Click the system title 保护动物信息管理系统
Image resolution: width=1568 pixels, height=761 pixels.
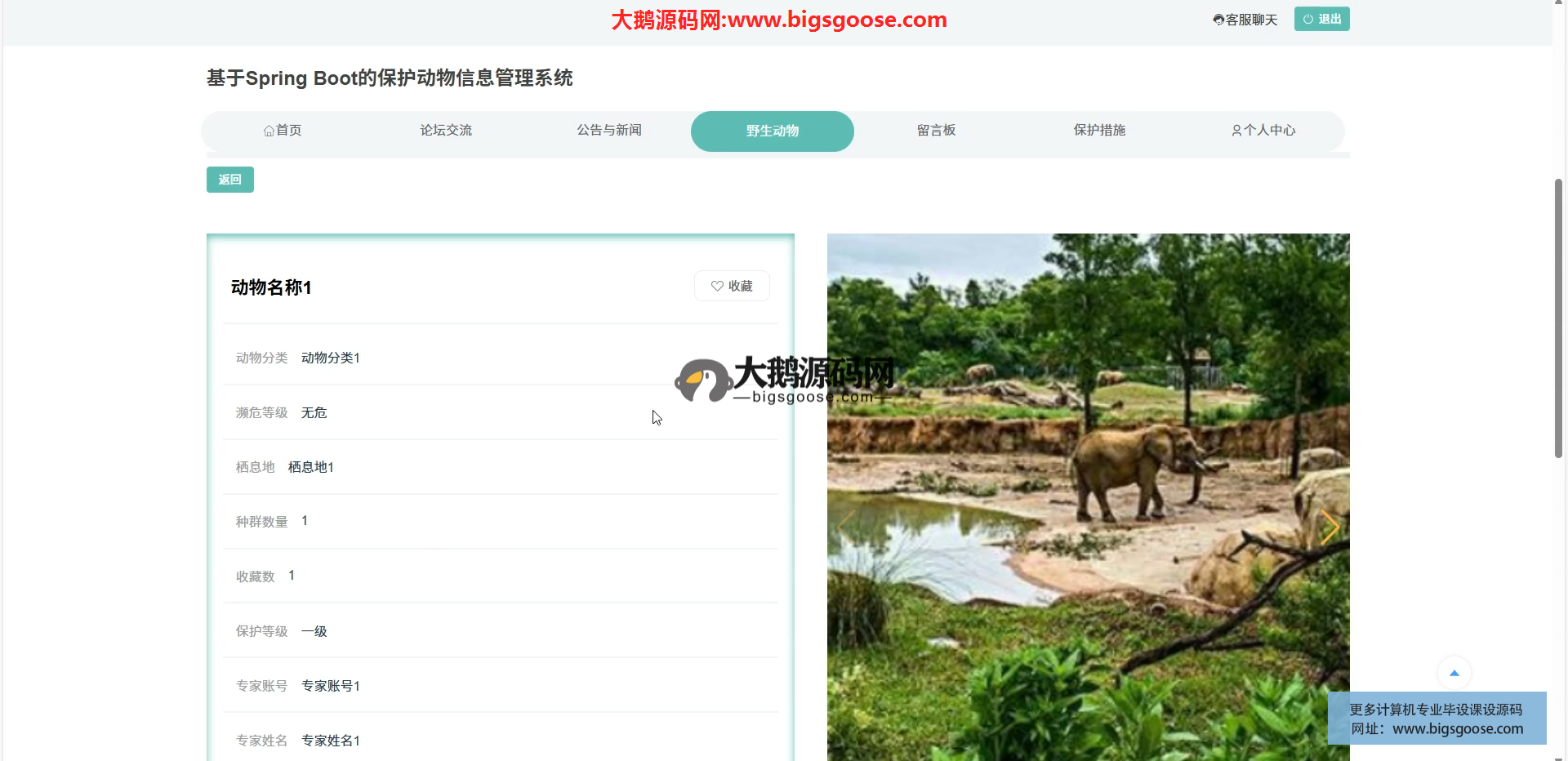(390, 78)
